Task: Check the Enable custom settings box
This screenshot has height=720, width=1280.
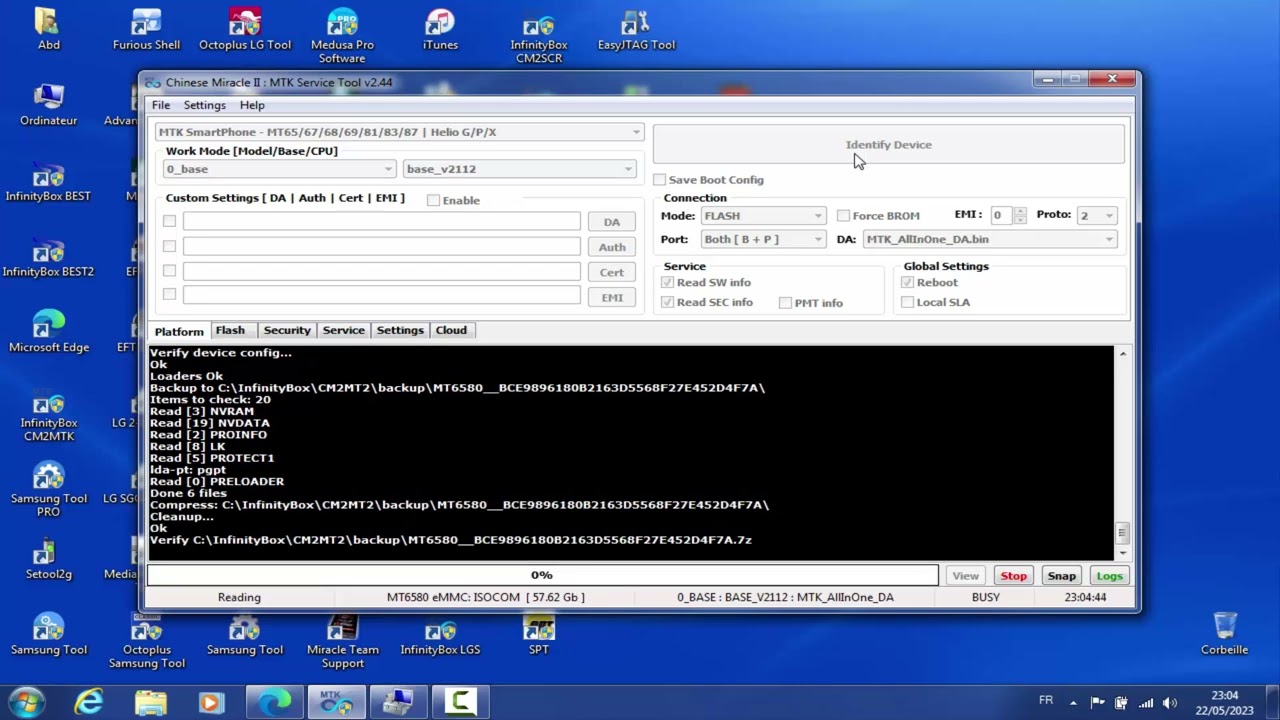Action: (x=433, y=200)
